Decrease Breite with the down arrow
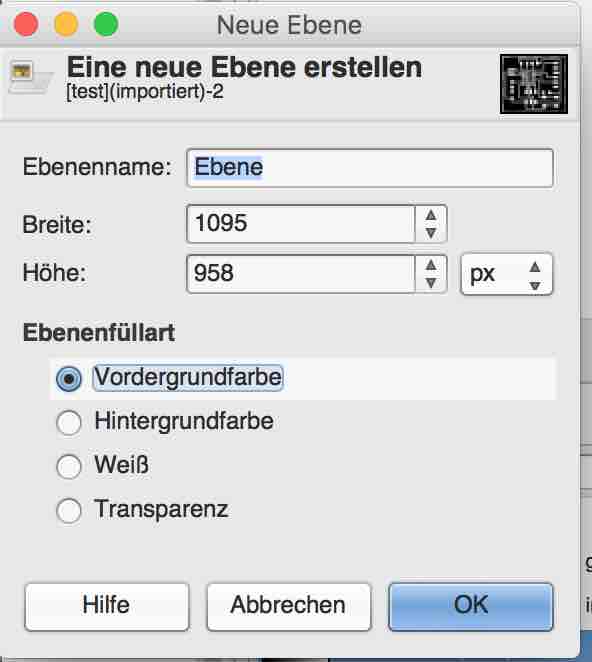Viewport: 592px width, 662px height. [431, 233]
